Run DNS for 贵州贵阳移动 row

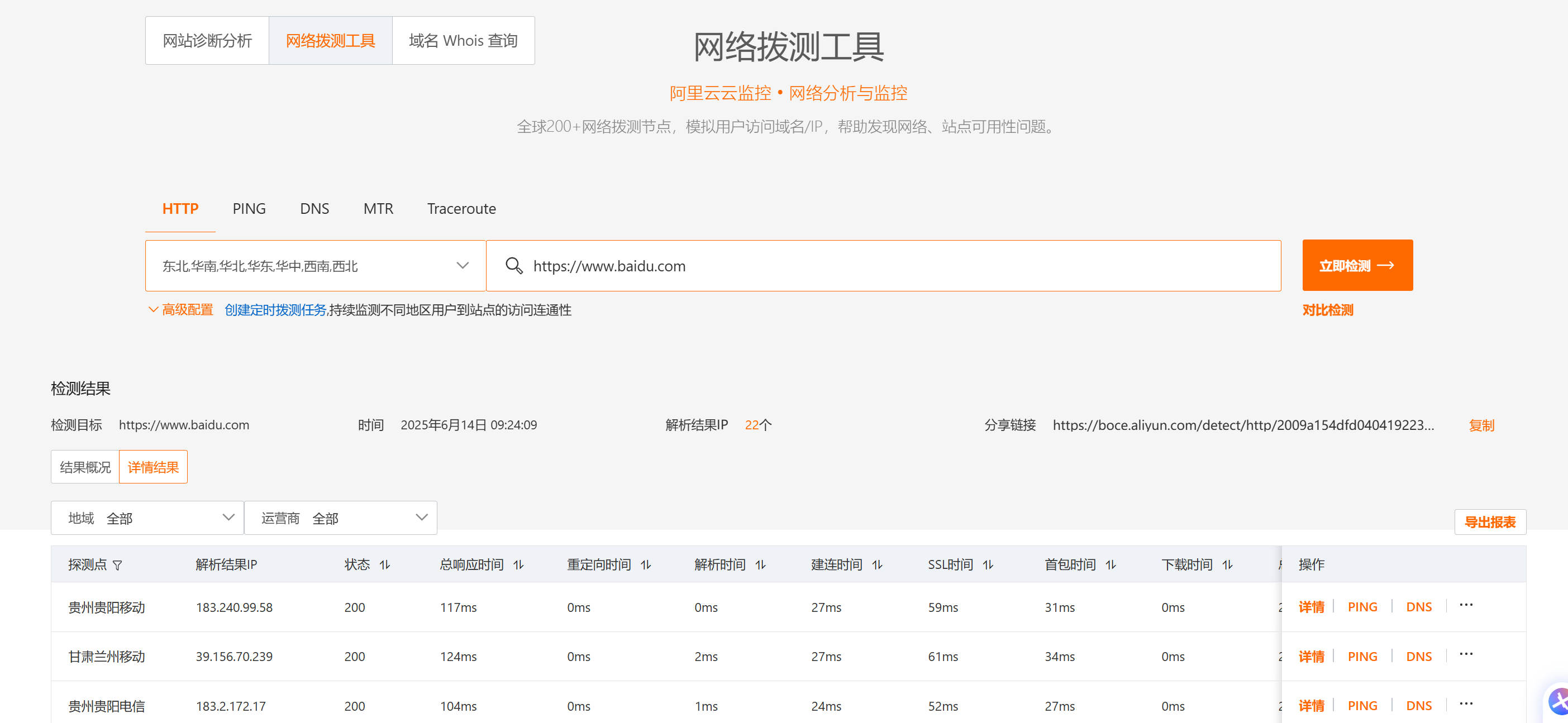(x=1419, y=607)
